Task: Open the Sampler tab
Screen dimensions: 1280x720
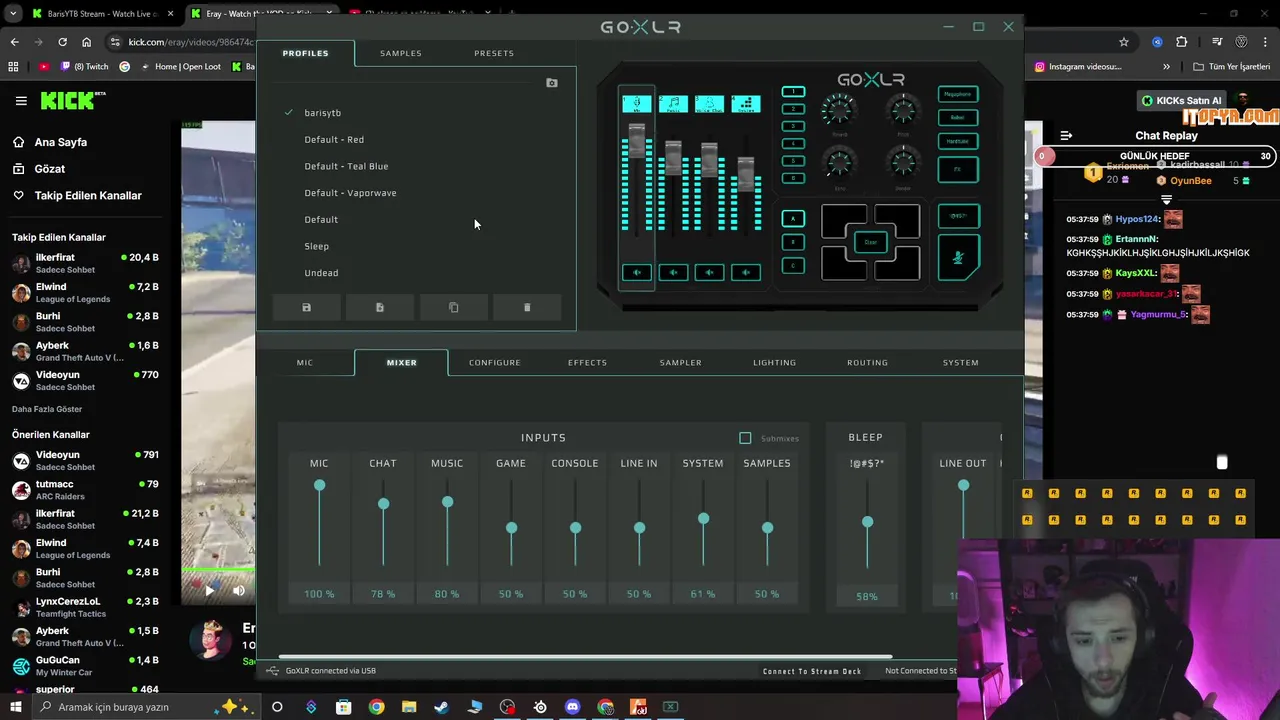Action: (x=681, y=362)
